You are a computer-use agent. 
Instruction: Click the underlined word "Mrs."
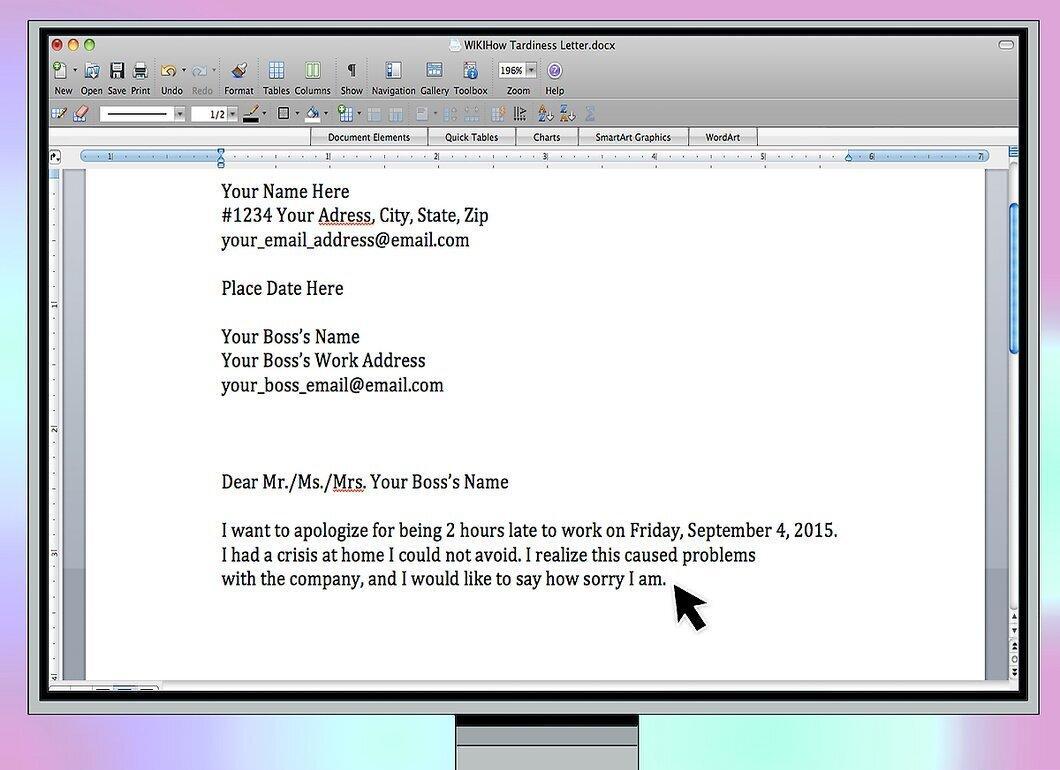(x=350, y=482)
